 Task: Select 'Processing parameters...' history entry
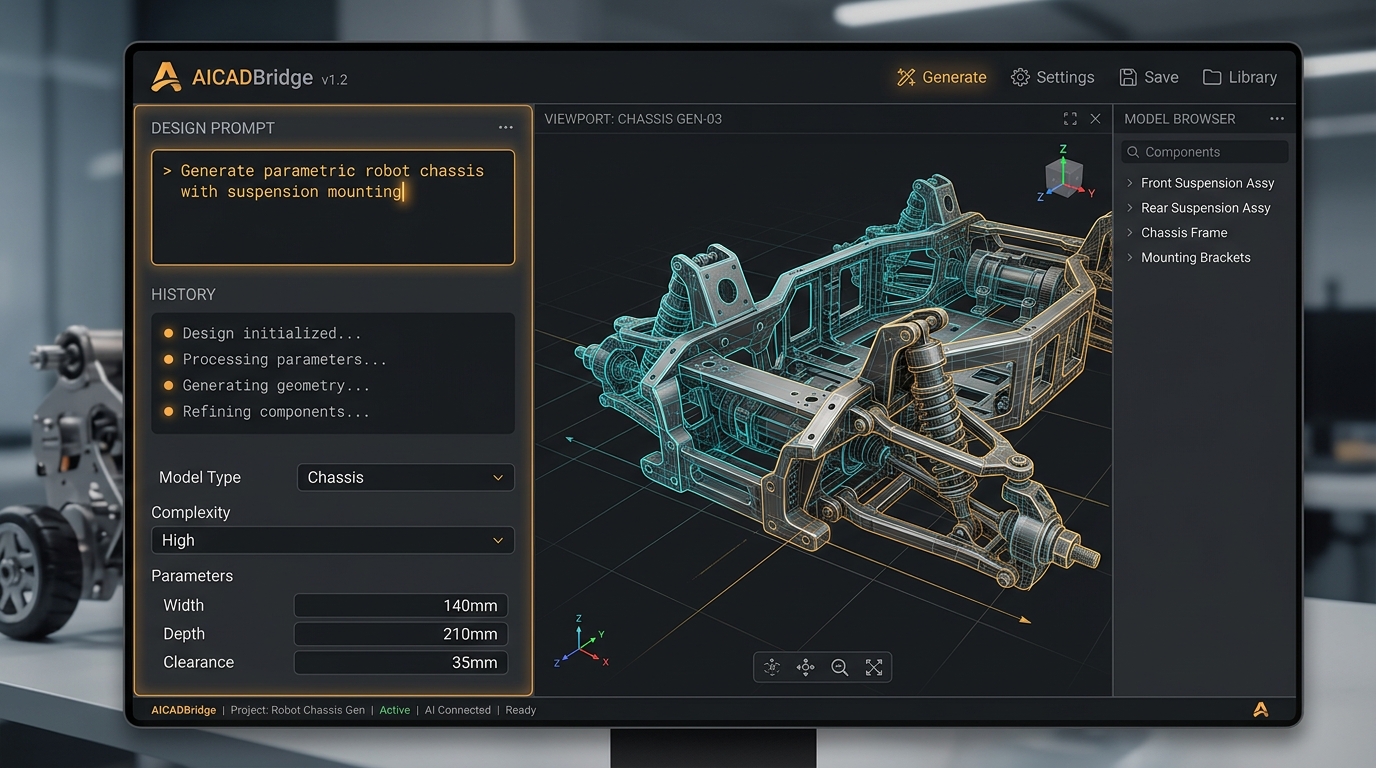pos(274,359)
